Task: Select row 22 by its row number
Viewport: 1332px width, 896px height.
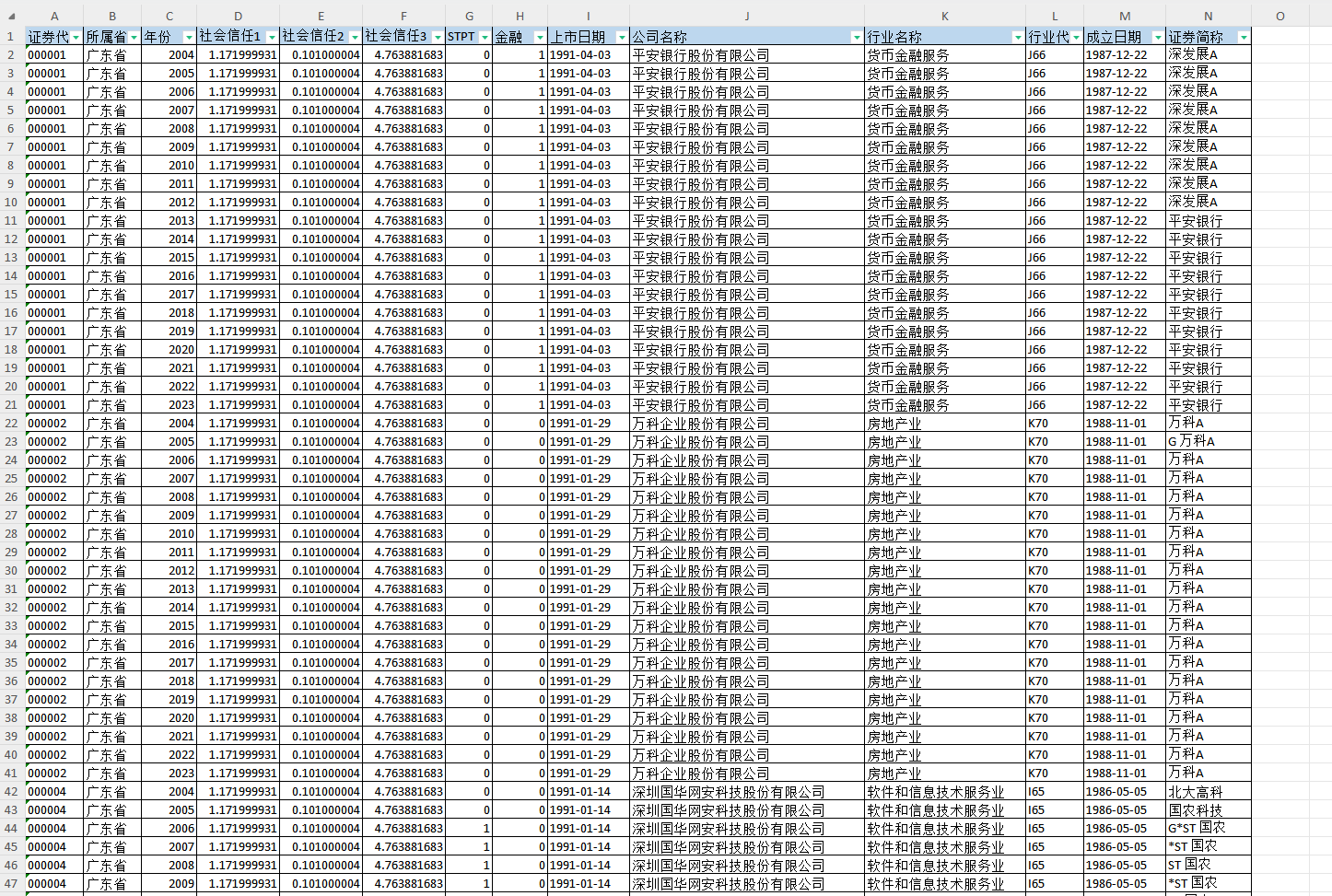Action: (x=11, y=424)
